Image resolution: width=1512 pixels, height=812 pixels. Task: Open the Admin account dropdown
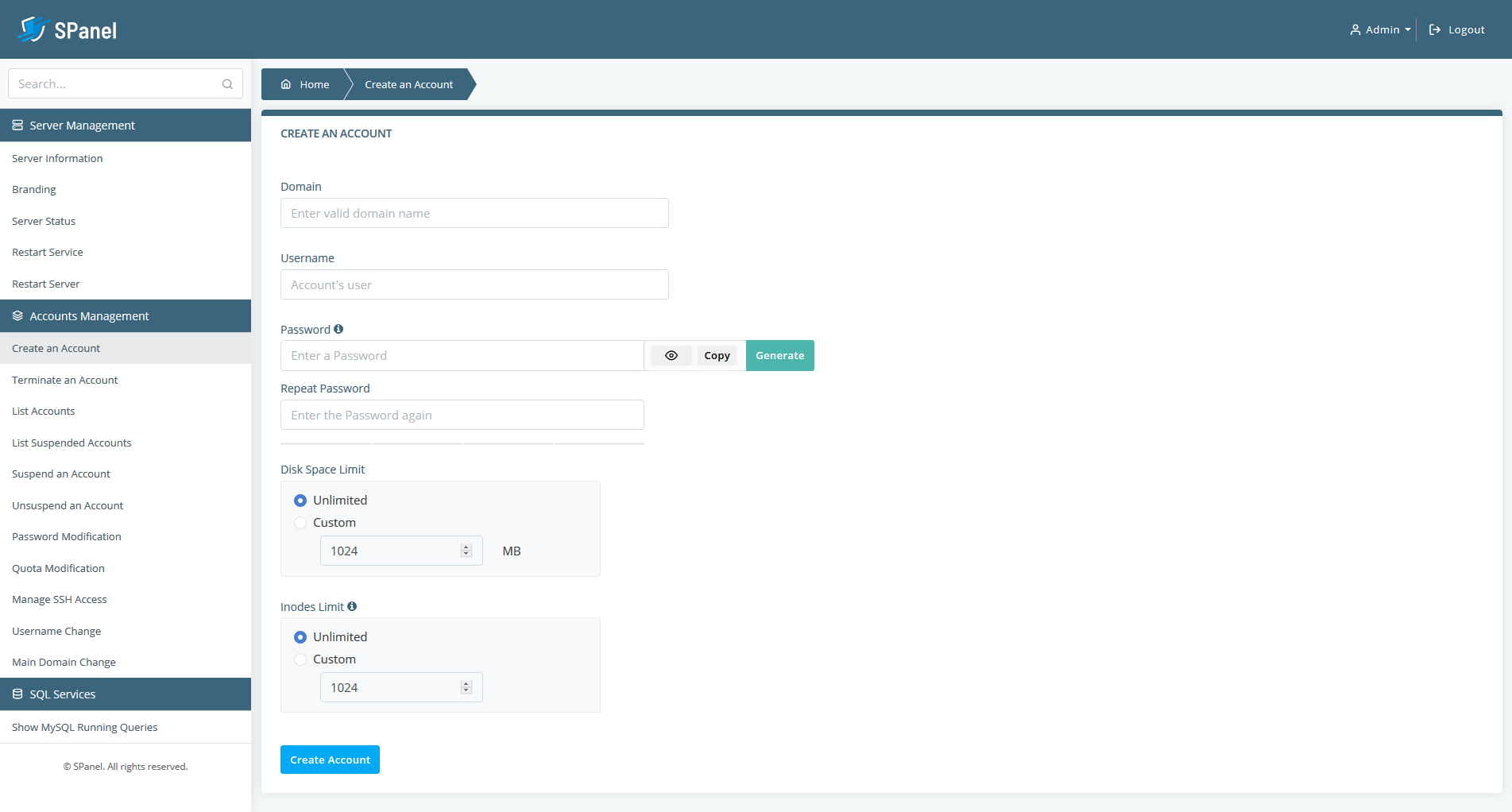(x=1380, y=29)
